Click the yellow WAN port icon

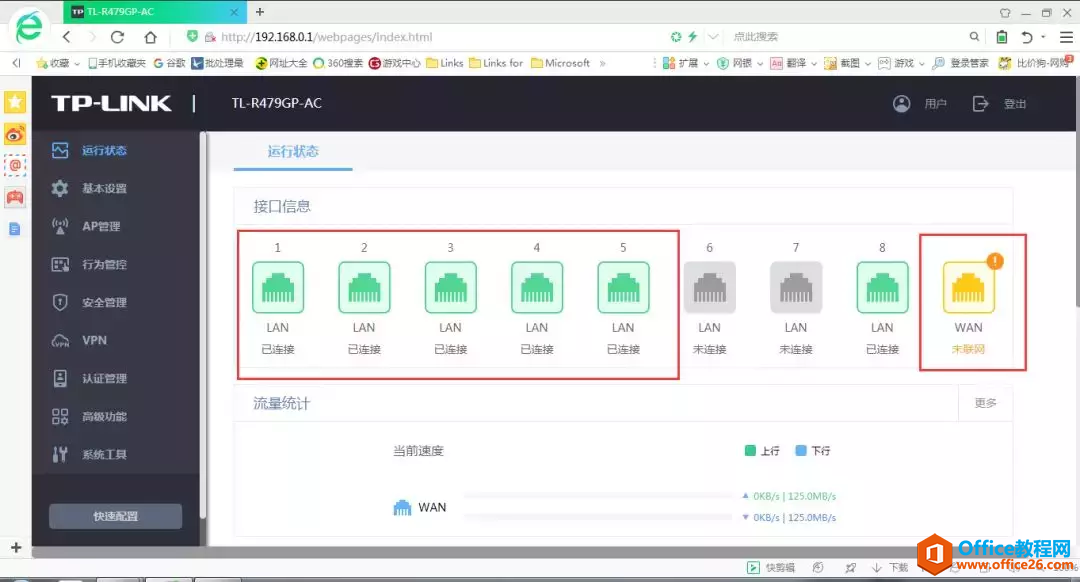[x=968, y=288]
